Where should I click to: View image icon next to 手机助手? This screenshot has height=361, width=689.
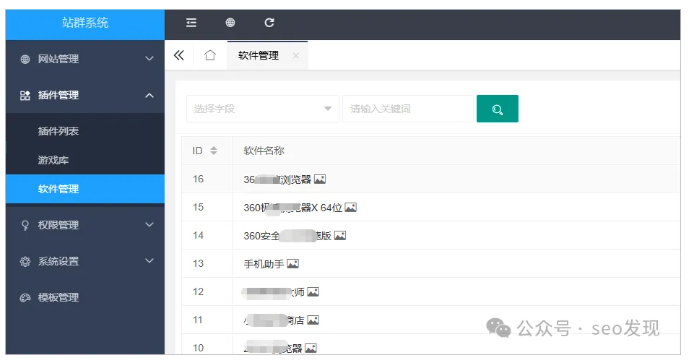click(293, 264)
